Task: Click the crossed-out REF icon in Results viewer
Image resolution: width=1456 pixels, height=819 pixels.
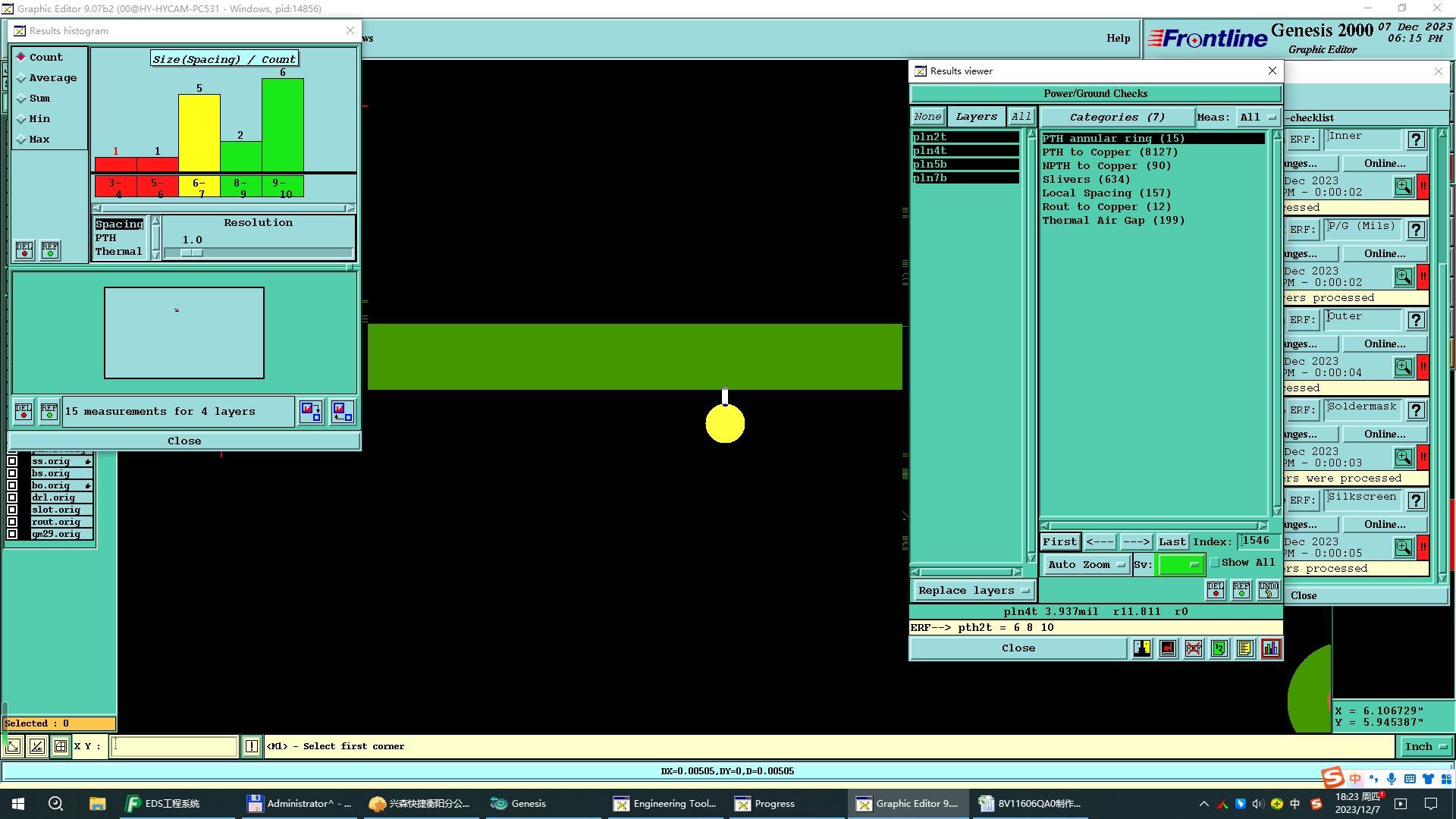Action: tap(1194, 648)
